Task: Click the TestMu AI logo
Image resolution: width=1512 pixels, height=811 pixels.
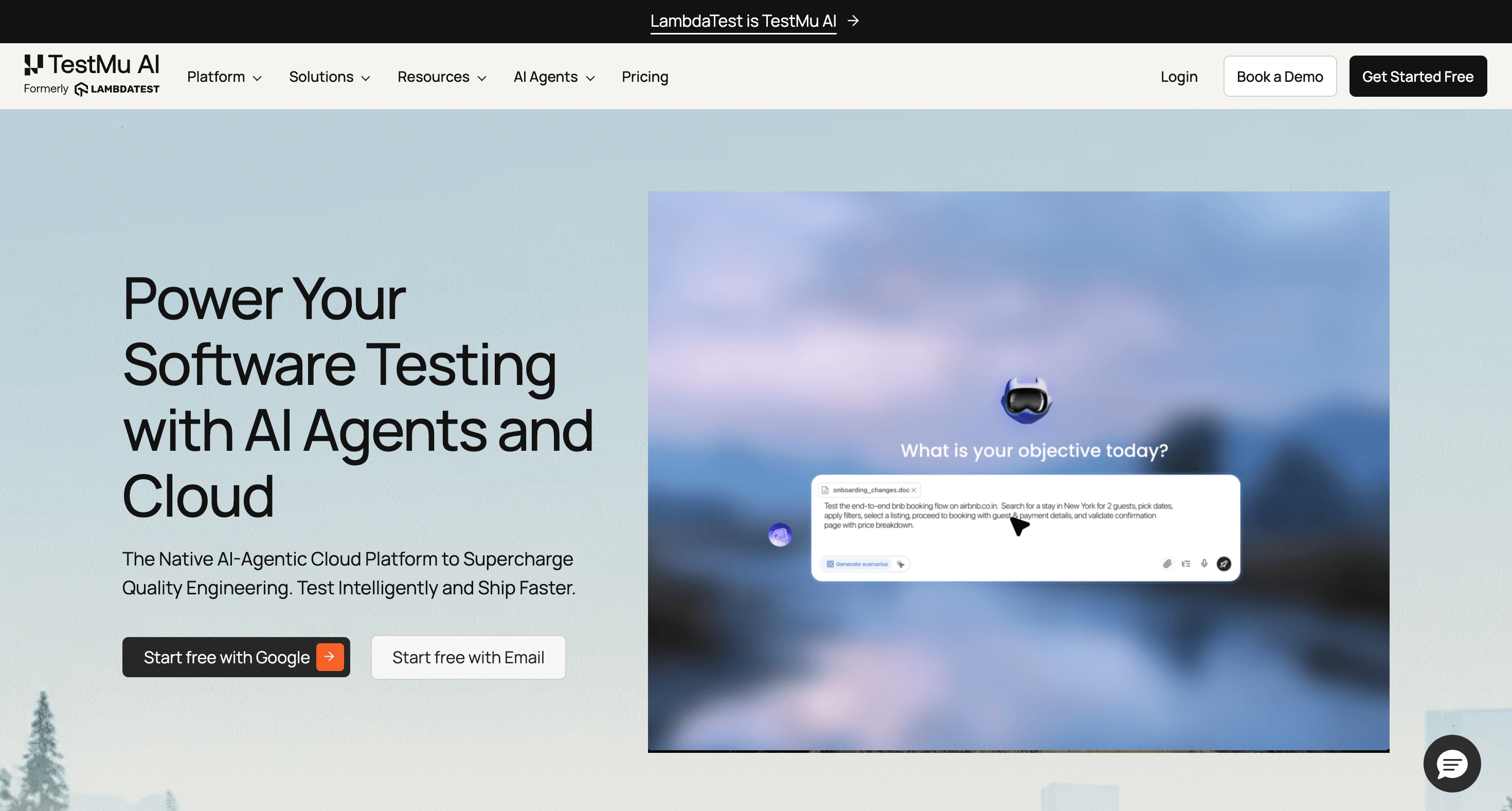Action: click(x=92, y=65)
